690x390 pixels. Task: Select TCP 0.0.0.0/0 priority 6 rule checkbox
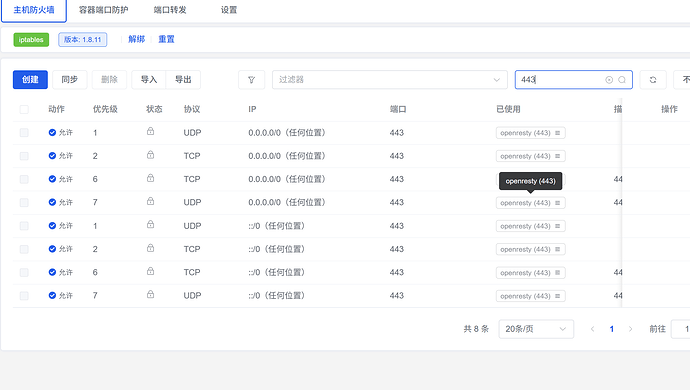(24, 179)
